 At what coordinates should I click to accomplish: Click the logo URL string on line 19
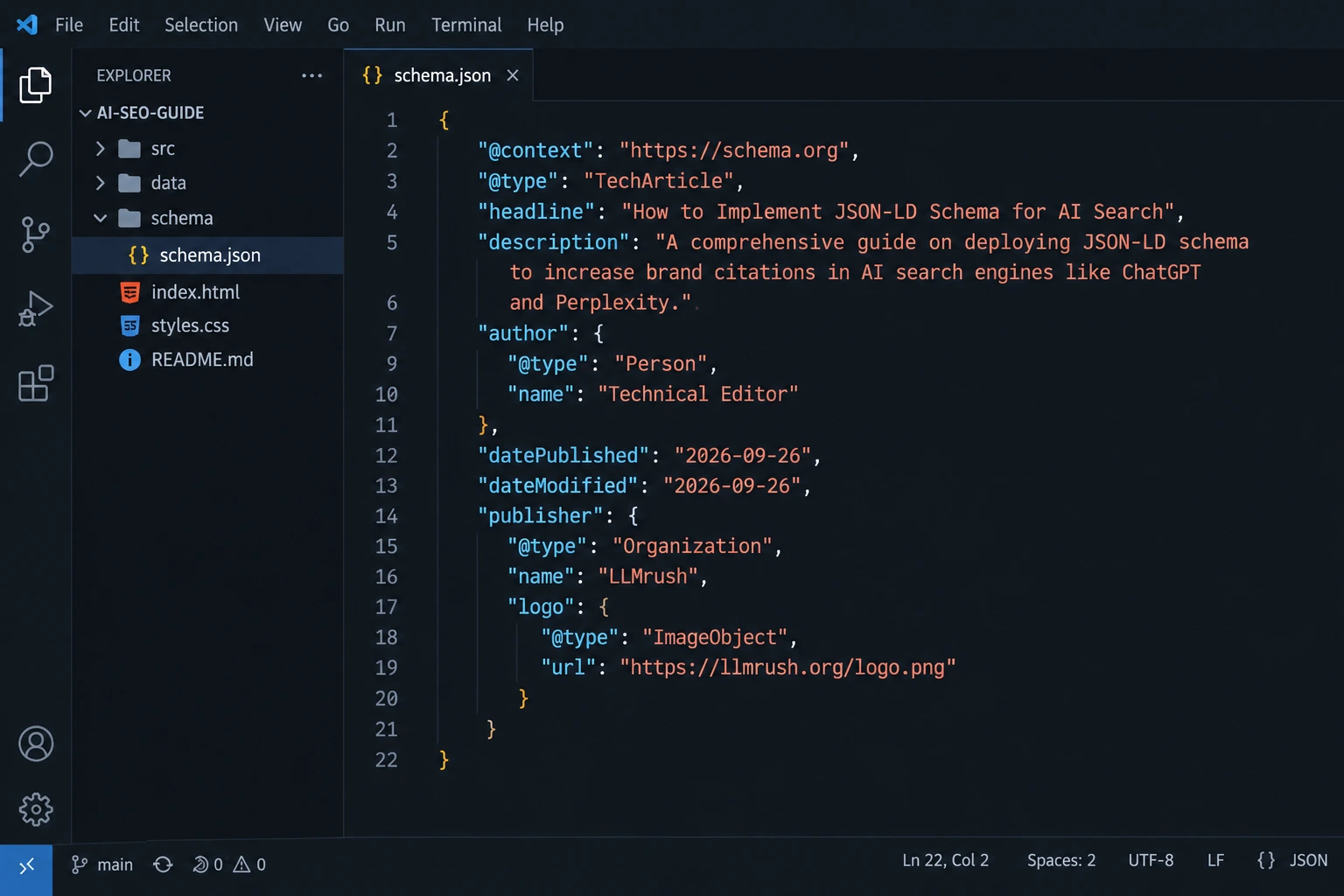pos(787,668)
